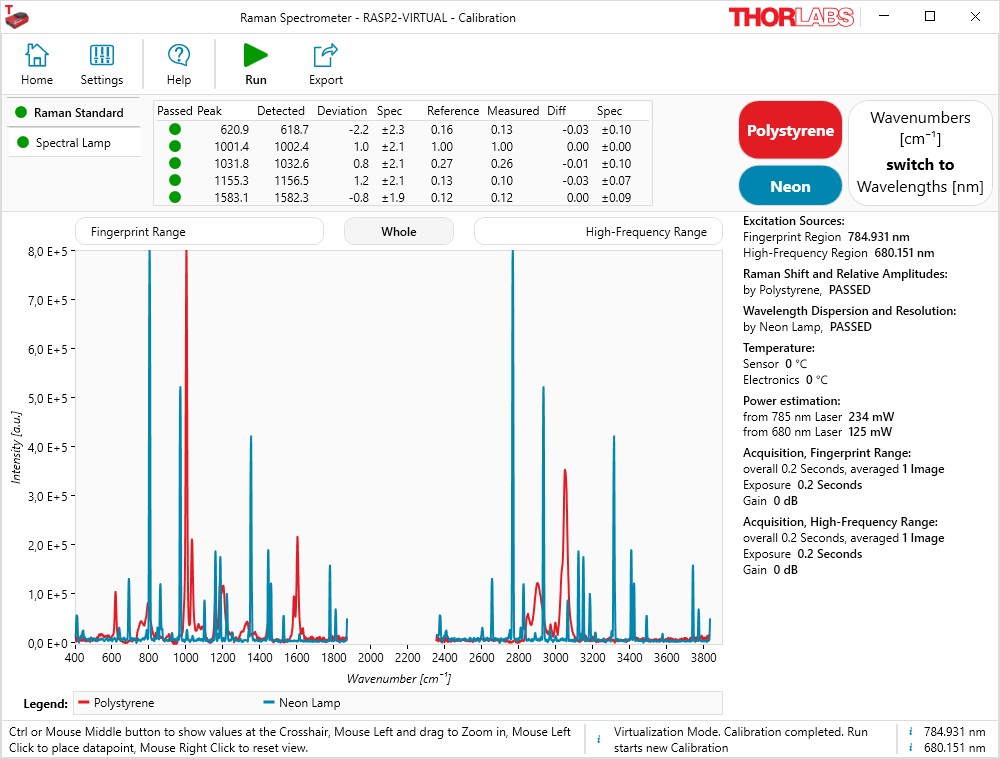This screenshot has width=1000, height=759.
Task: Click the detected value 1582.3
Action: [x=291, y=198]
